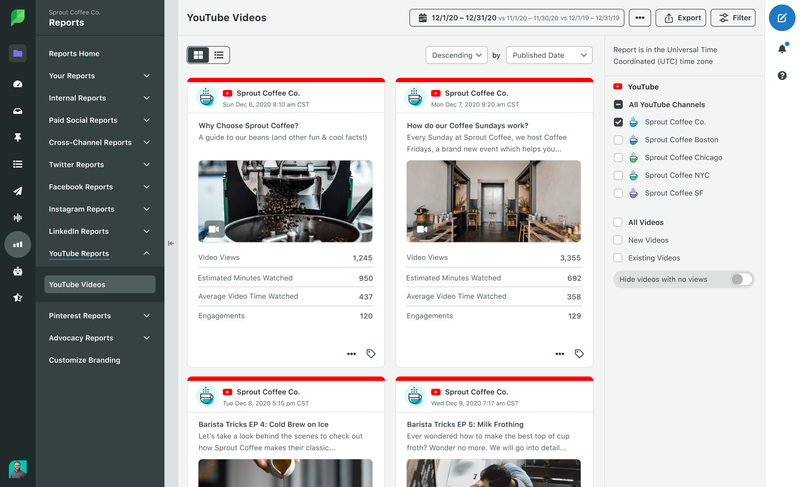Open the Published Date sort dropdown

pos(549,55)
